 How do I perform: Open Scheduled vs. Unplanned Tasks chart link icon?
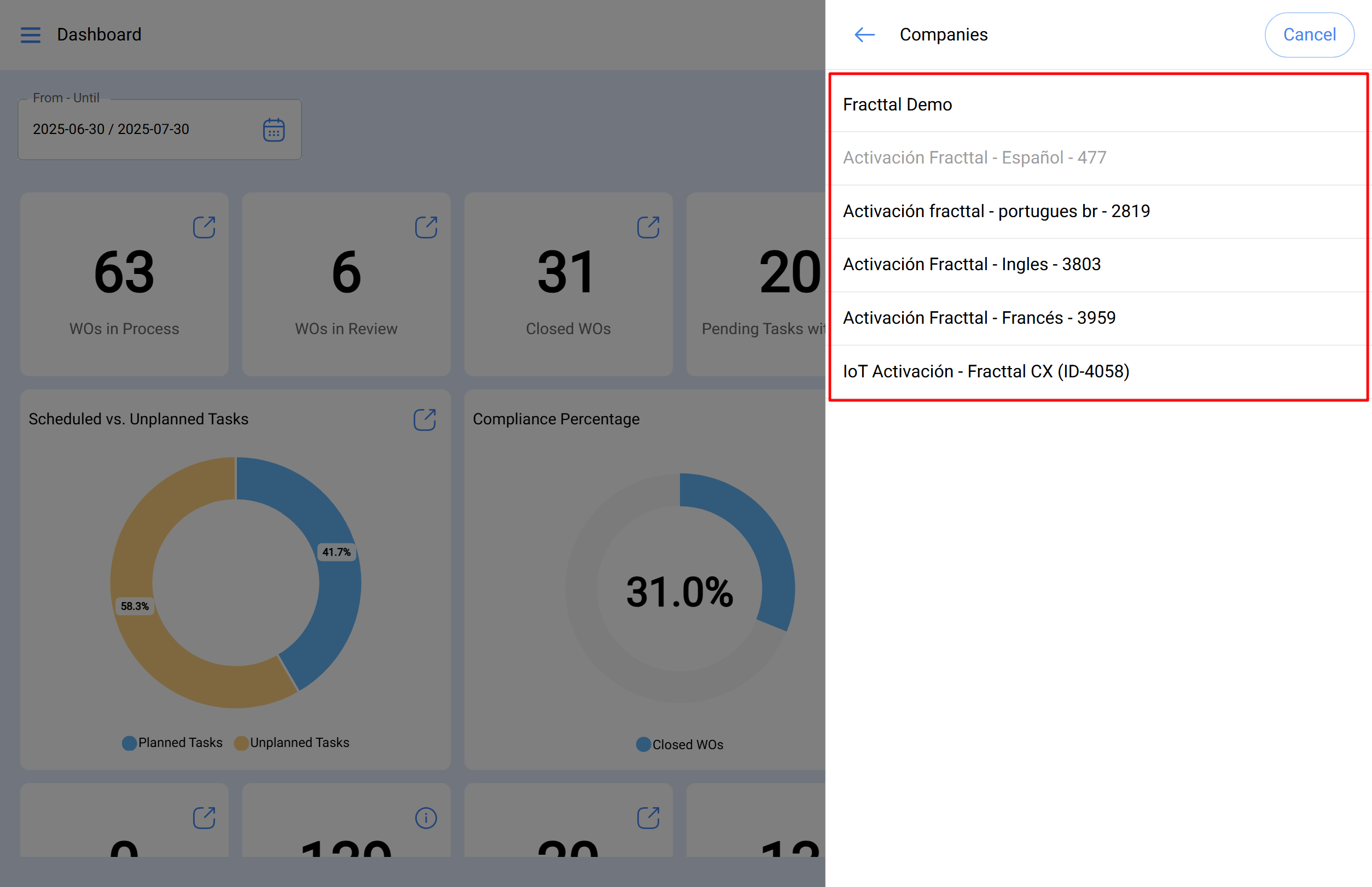(x=425, y=420)
